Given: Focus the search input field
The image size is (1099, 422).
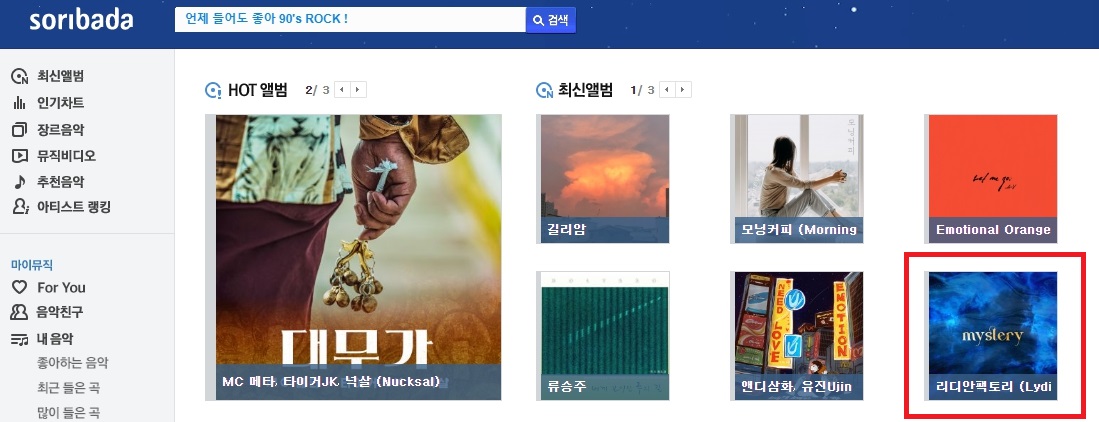Looking at the screenshot, I should click(x=350, y=20).
